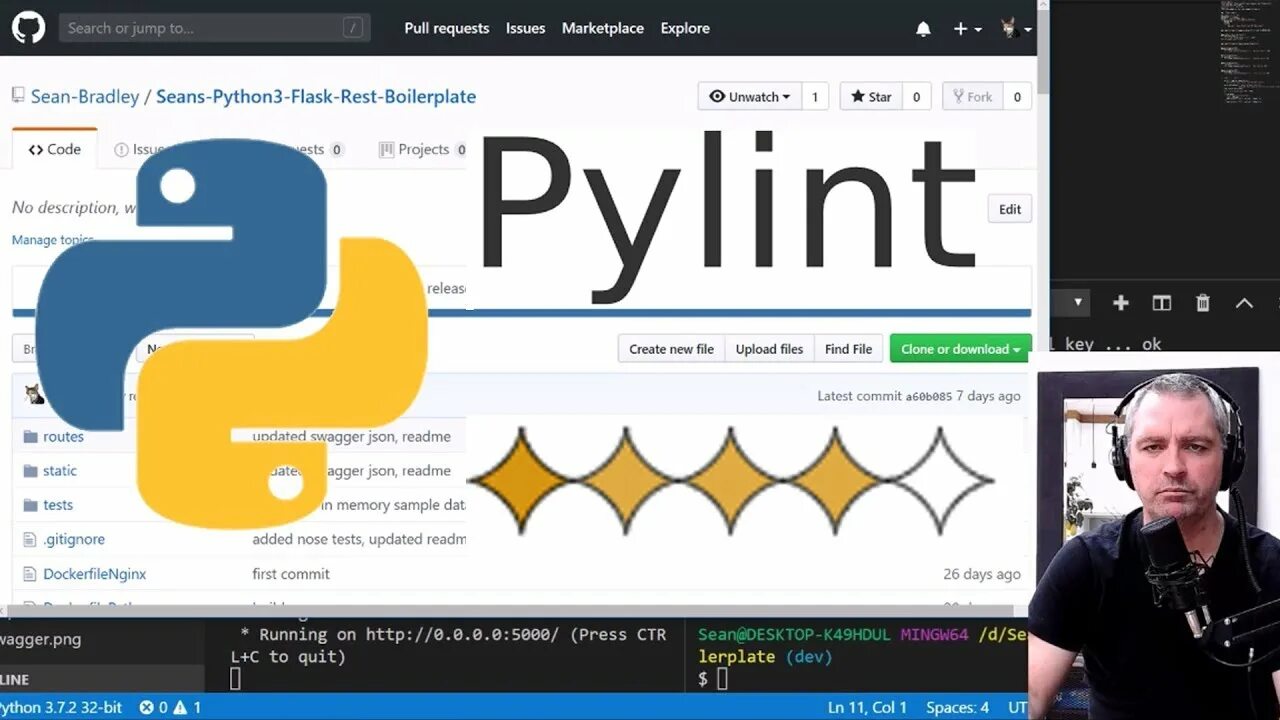
Task: Click the forks count 0
Action: pyautogui.click(x=1017, y=97)
